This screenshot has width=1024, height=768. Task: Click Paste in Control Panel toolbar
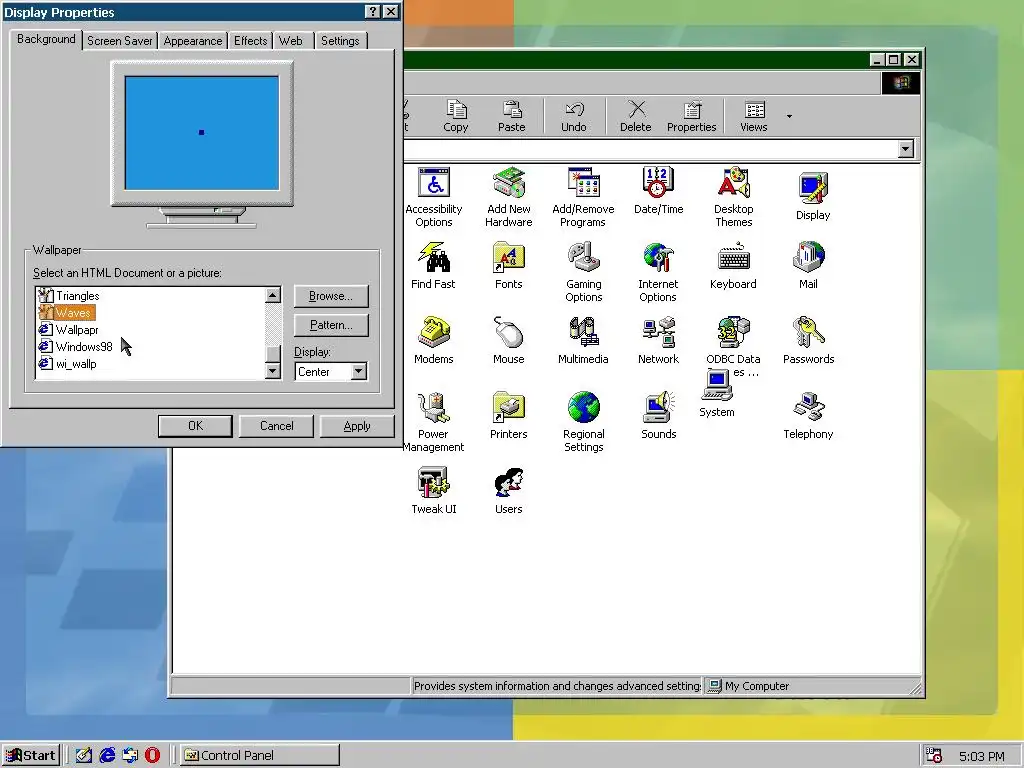(x=511, y=116)
